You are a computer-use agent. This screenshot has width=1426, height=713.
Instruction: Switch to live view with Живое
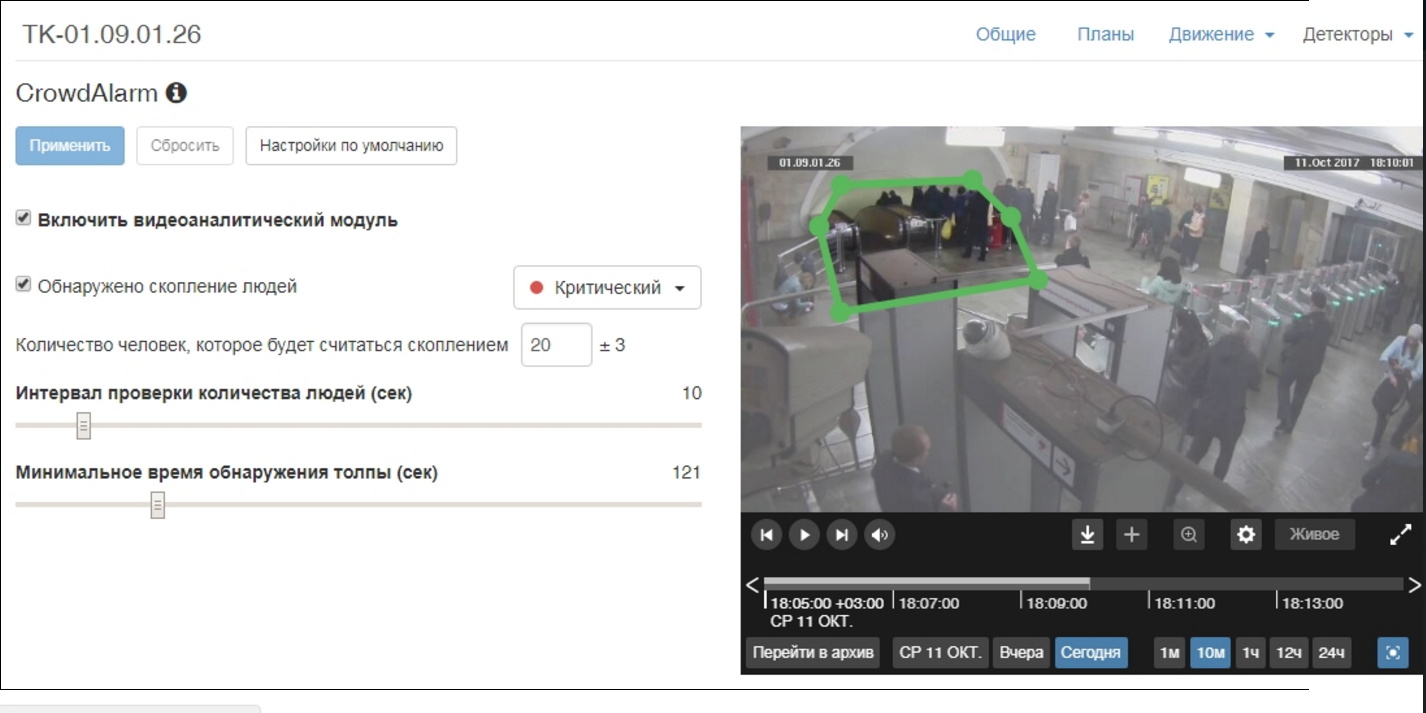(1314, 535)
